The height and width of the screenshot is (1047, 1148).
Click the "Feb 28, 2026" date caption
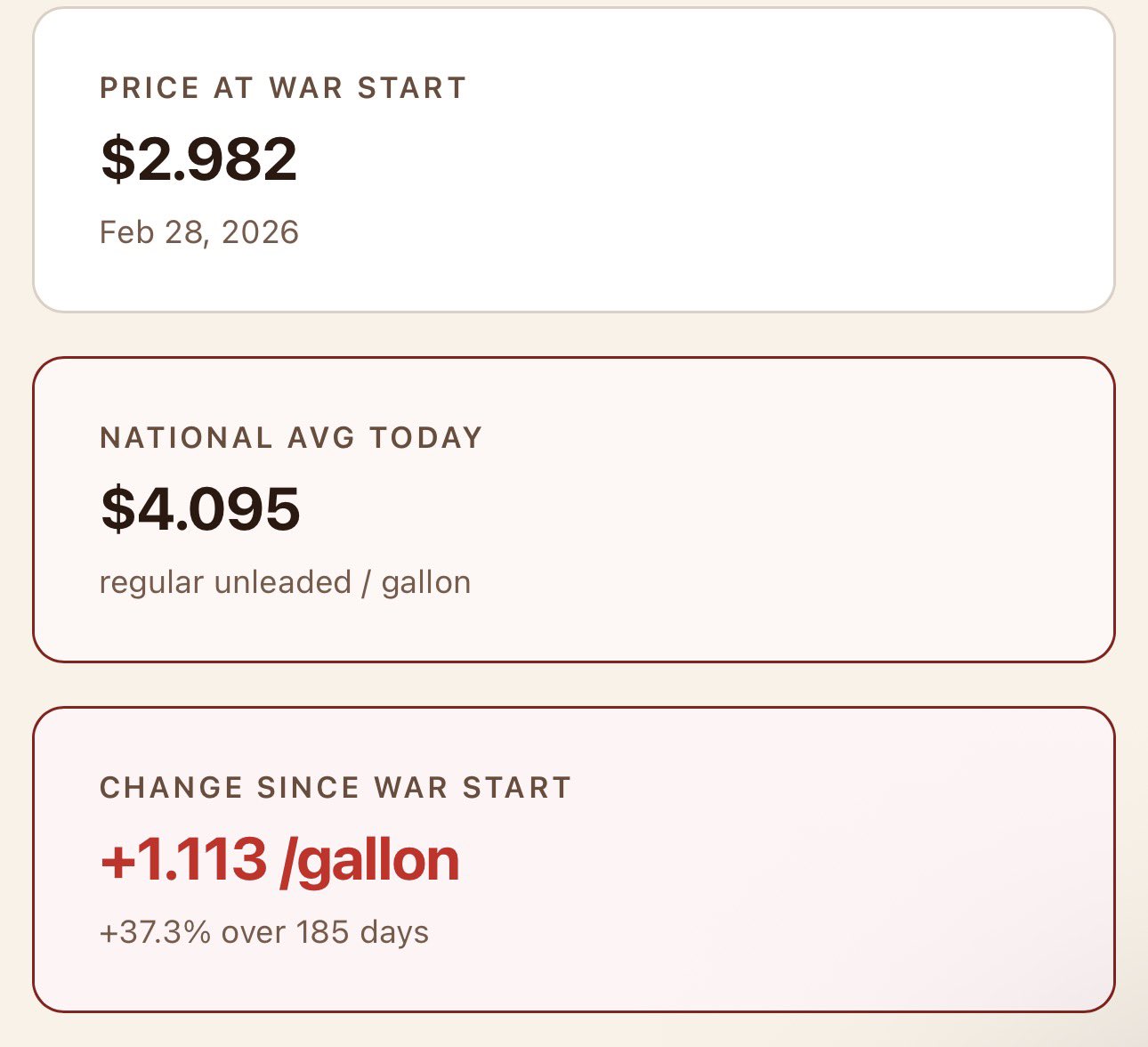tap(199, 232)
